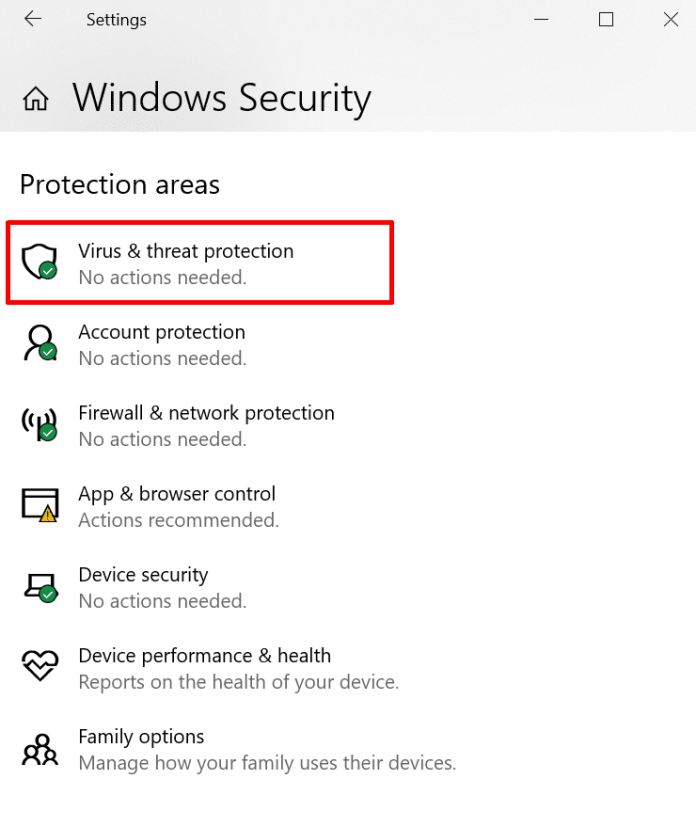Open Firewall & network protection

pyautogui.click(x=206, y=413)
